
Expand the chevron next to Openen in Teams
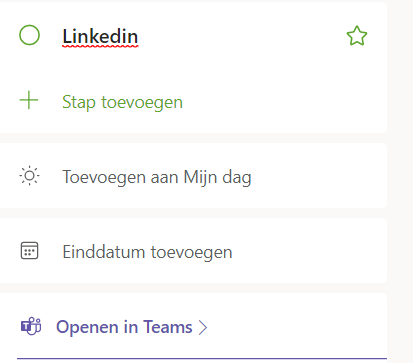pyautogui.click(x=203, y=327)
